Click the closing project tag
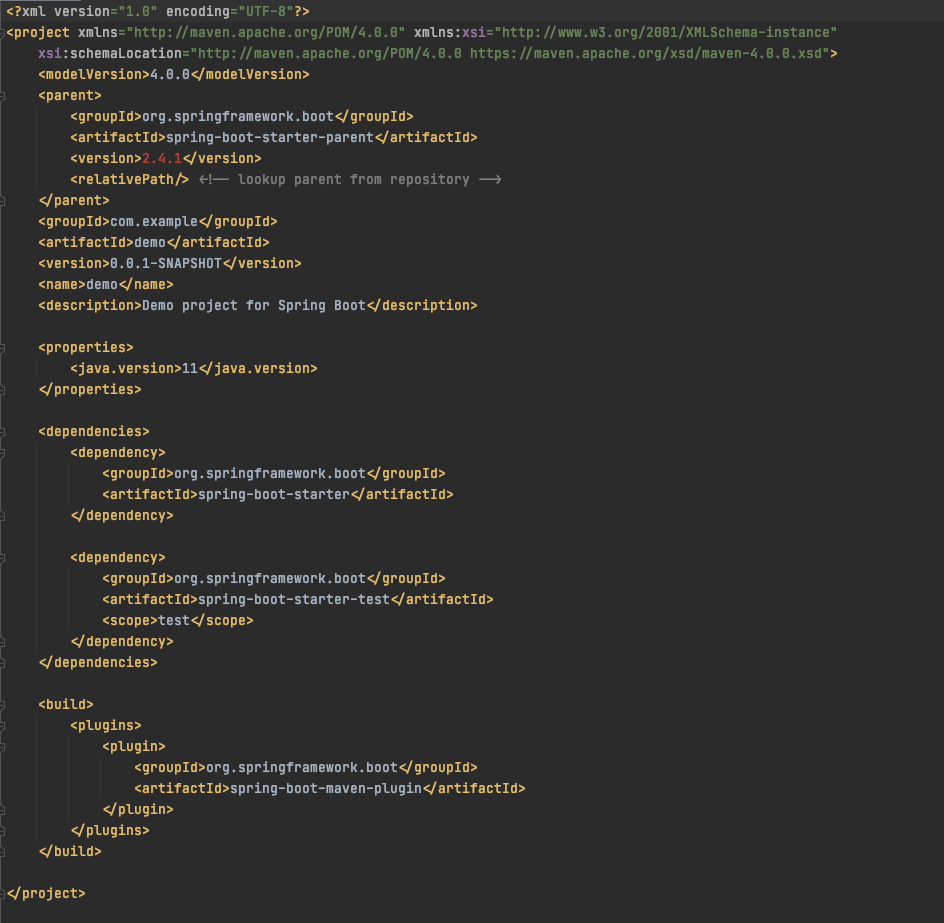This screenshot has width=944, height=923. [x=46, y=893]
